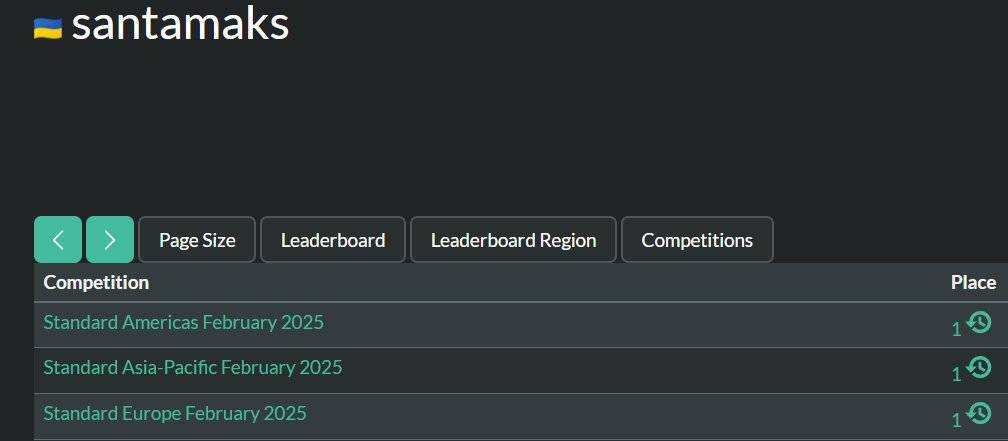Click the Competition column header
The image size is (1008, 441).
click(x=96, y=283)
